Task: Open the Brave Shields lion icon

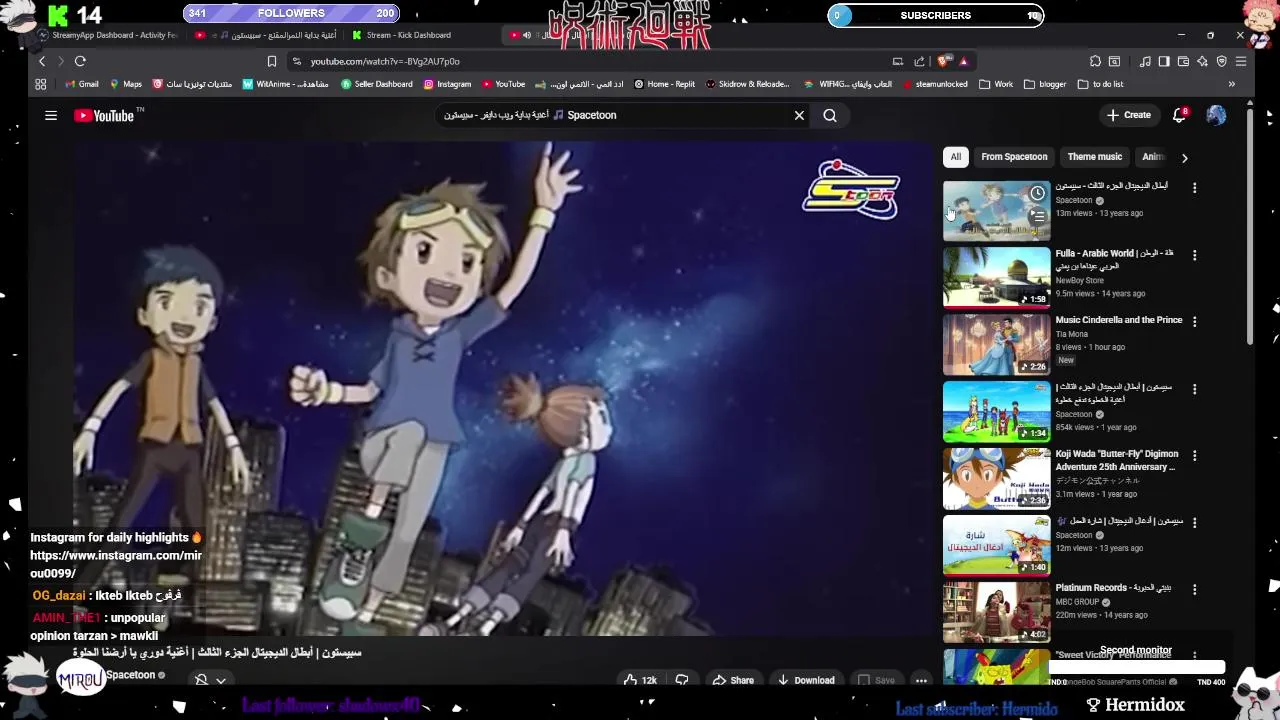Action: coord(943,61)
